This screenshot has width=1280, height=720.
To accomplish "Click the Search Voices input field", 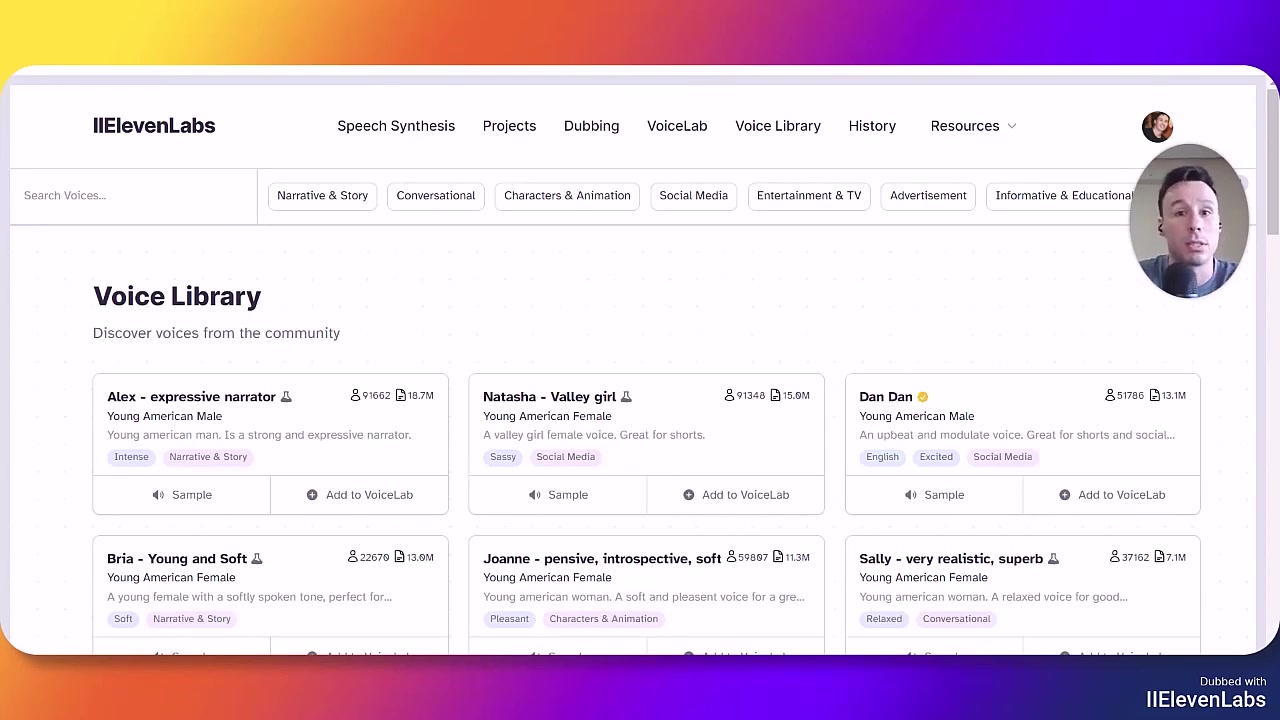I will coord(134,196).
